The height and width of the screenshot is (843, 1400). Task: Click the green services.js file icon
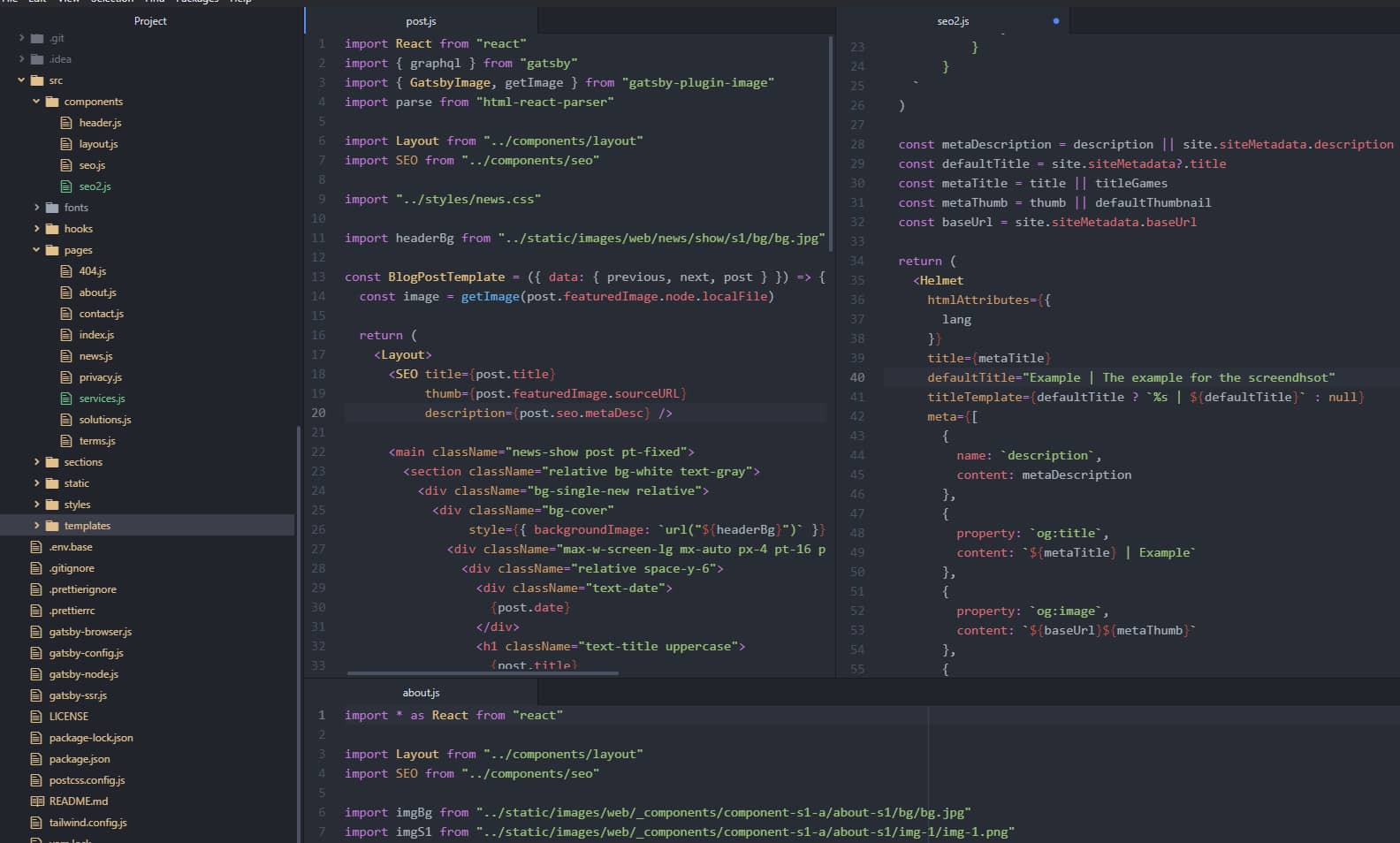[66, 399]
